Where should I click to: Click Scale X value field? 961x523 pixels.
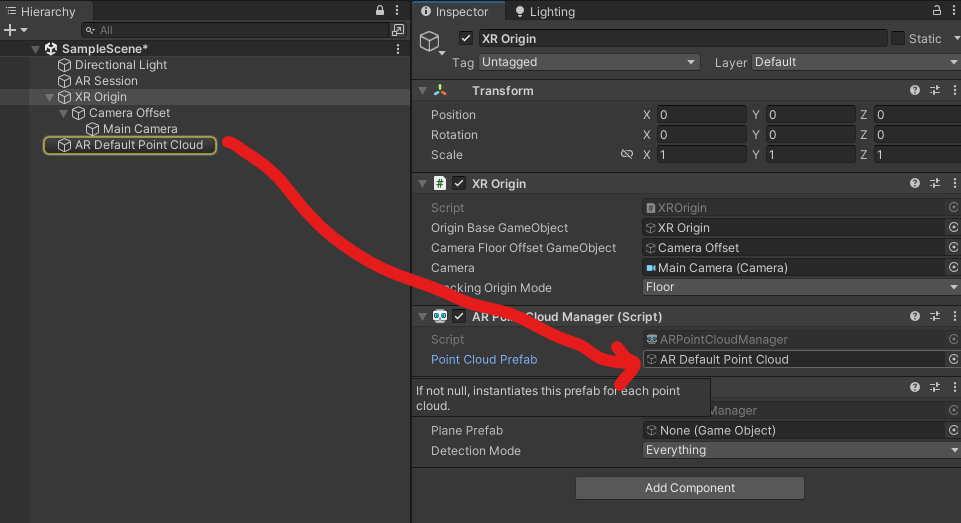click(x=701, y=155)
